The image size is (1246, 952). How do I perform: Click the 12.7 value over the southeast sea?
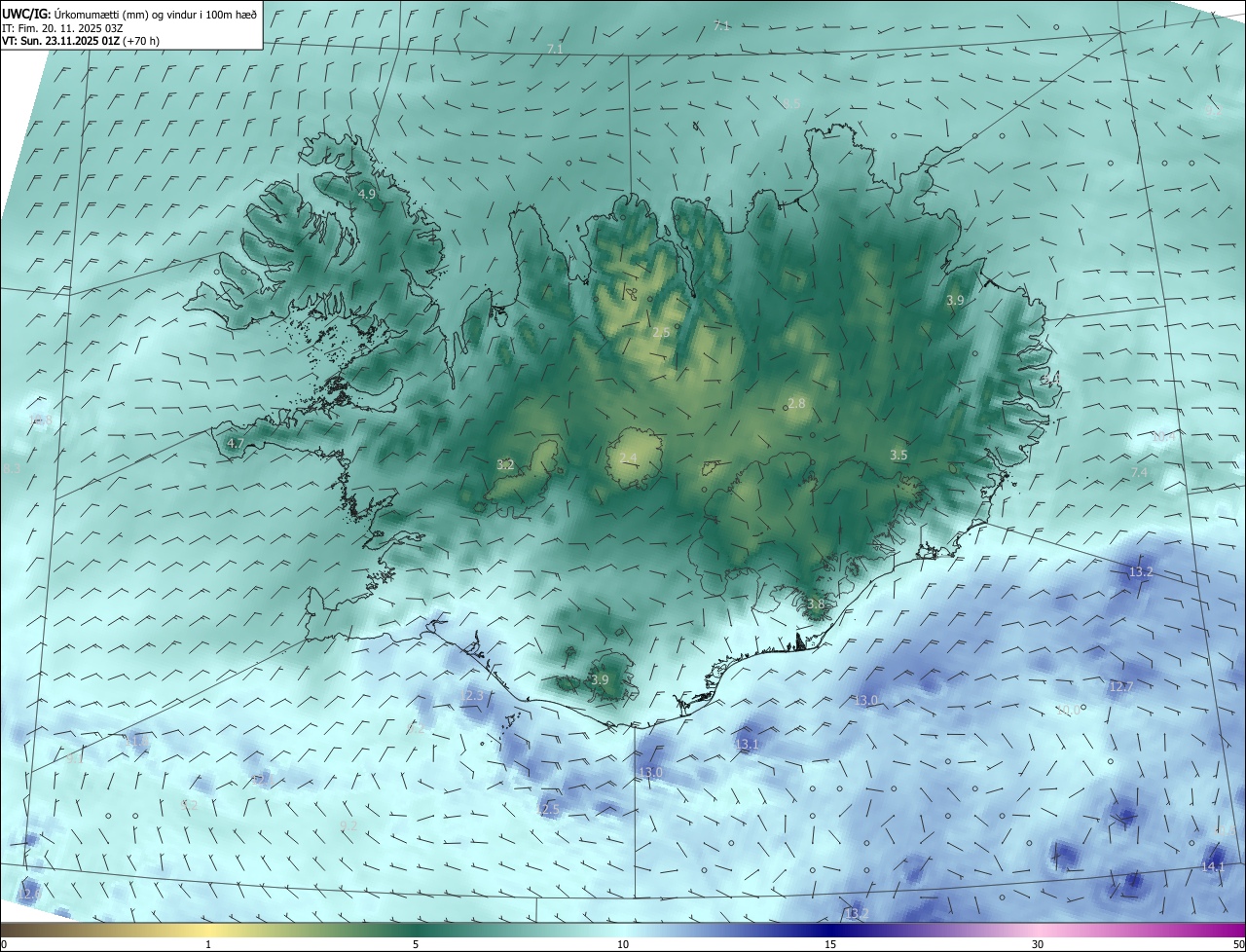coord(1120,687)
